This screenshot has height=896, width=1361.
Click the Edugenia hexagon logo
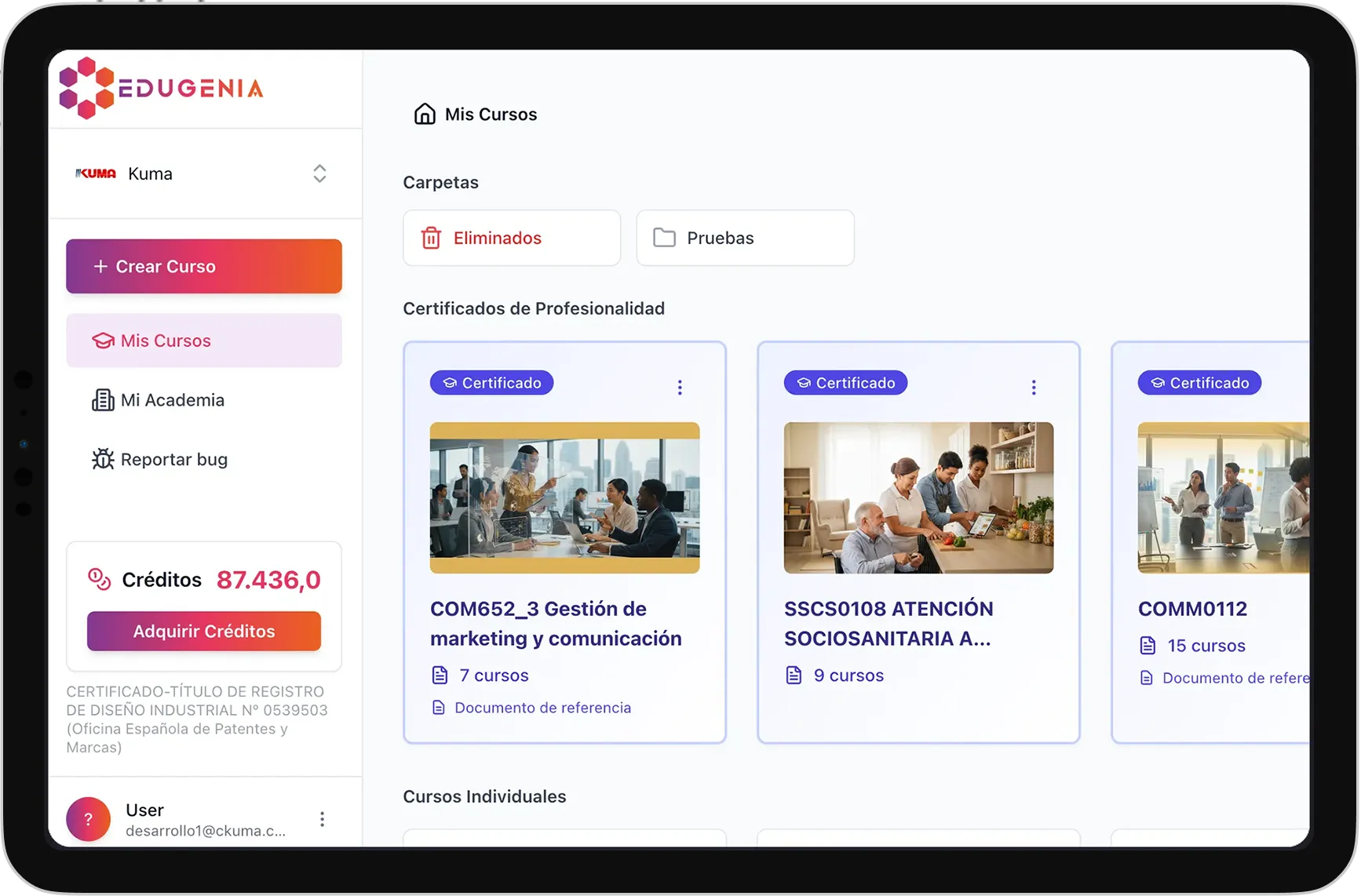(87, 88)
